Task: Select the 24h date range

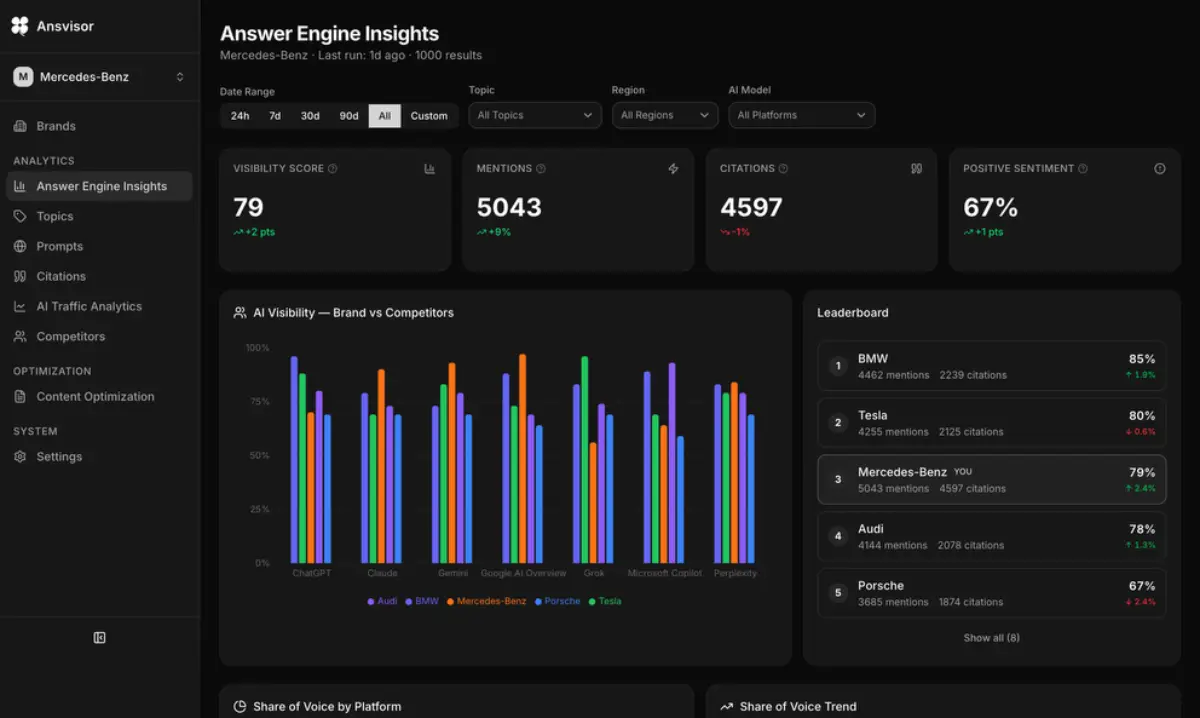Action: point(240,116)
